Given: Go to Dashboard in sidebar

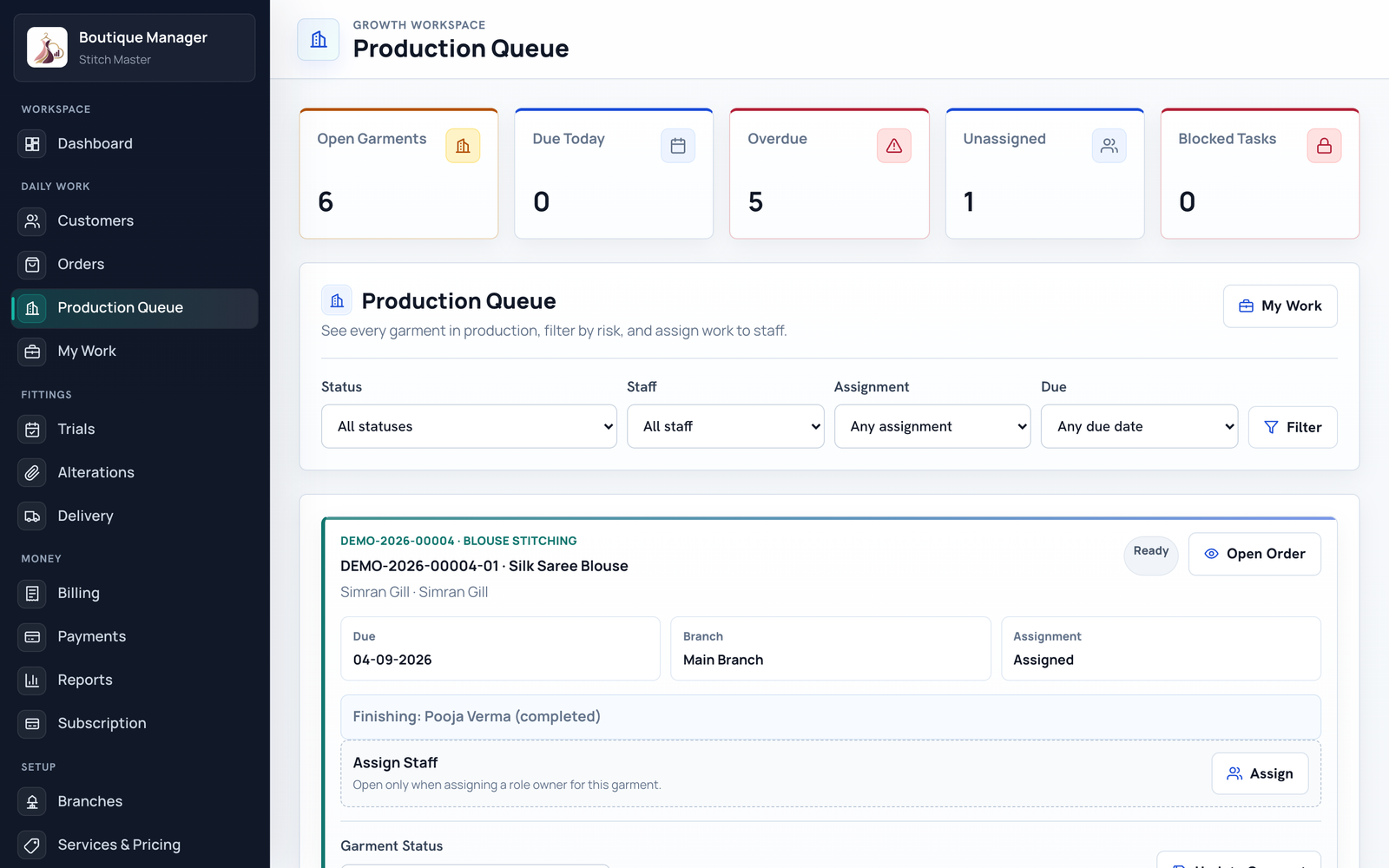Looking at the screenshot, I should tap(135, 144).
